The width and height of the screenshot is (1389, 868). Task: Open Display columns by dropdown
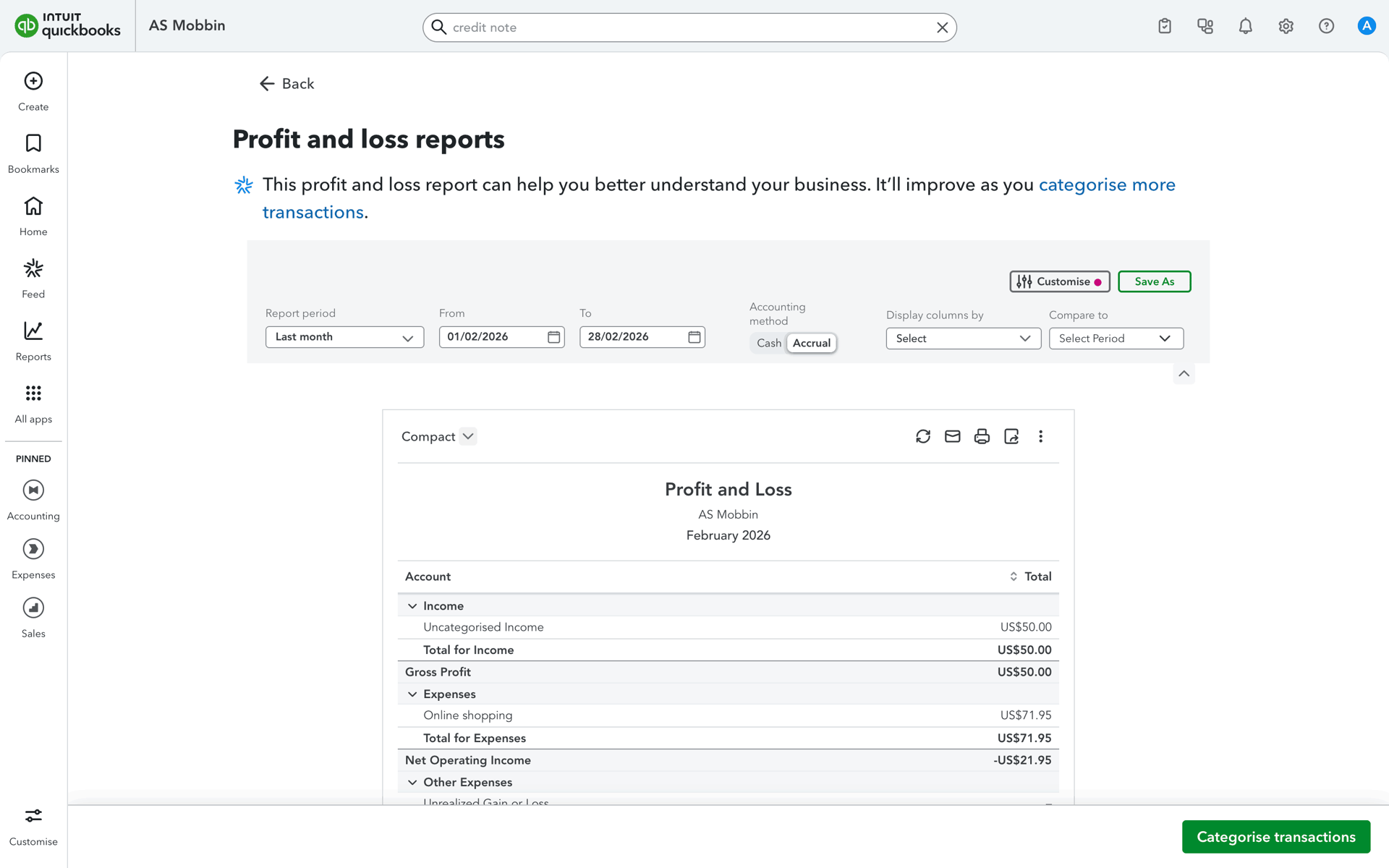964,339
